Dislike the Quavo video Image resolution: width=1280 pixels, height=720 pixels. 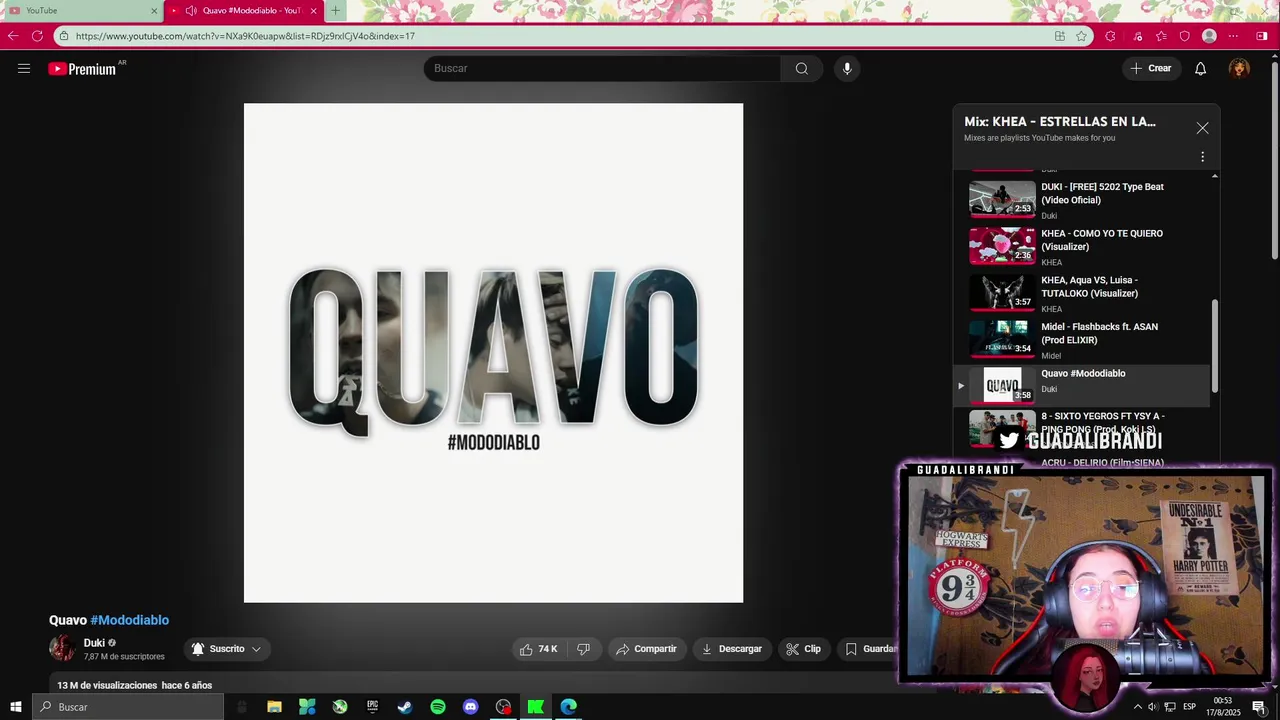583,649
